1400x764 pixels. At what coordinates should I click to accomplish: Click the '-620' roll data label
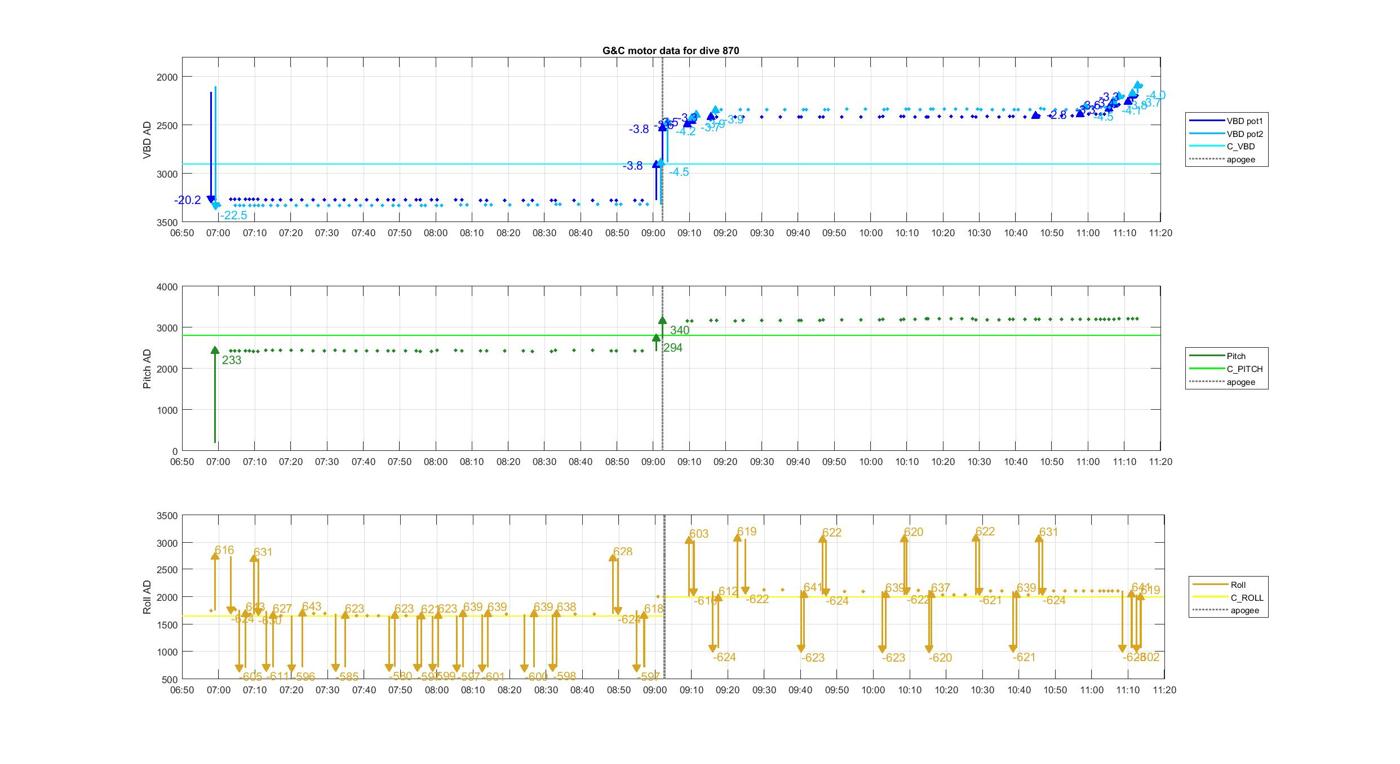(x=940, y=658)
